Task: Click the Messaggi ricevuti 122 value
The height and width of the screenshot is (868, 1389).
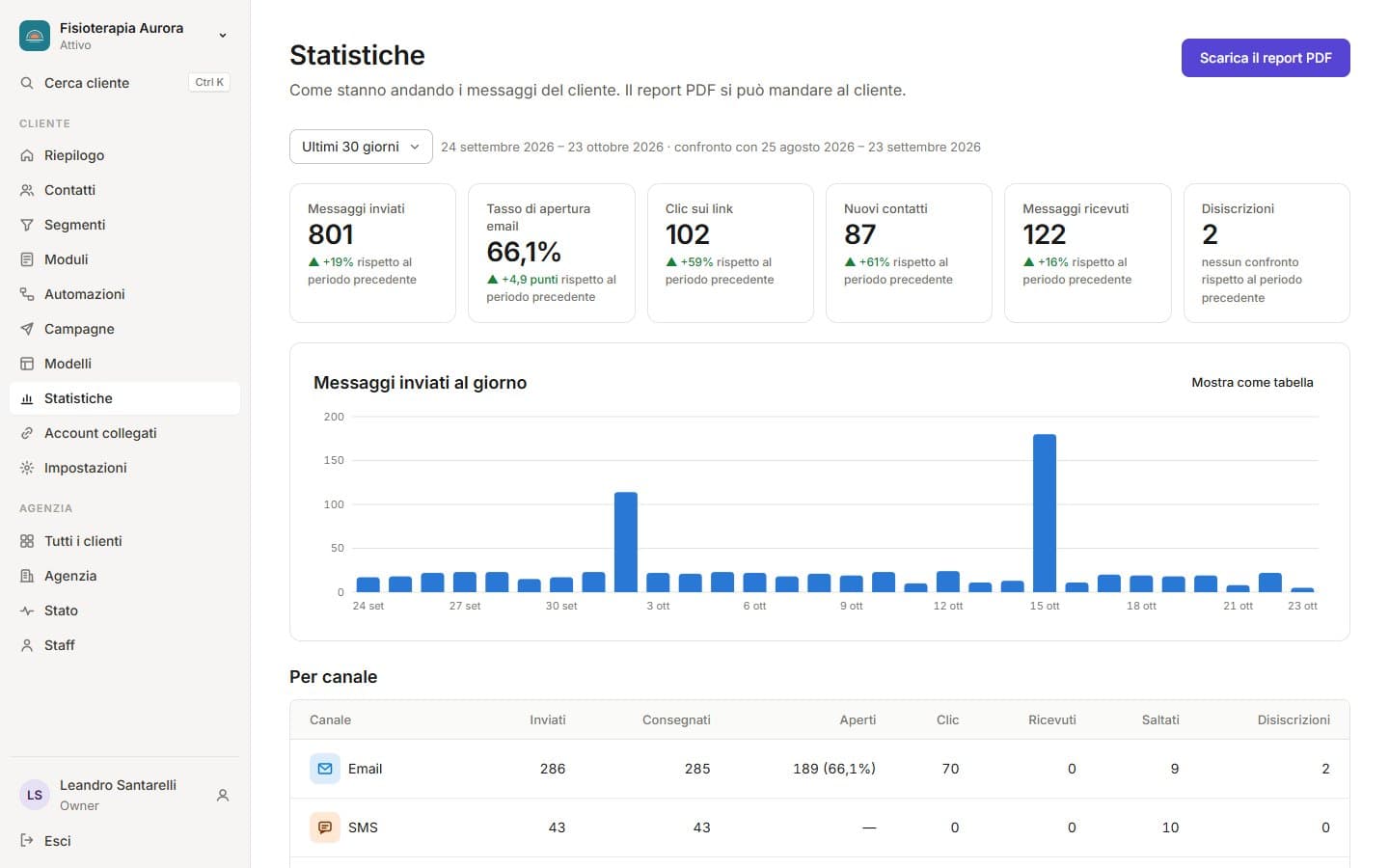Action: (1045, 234)
